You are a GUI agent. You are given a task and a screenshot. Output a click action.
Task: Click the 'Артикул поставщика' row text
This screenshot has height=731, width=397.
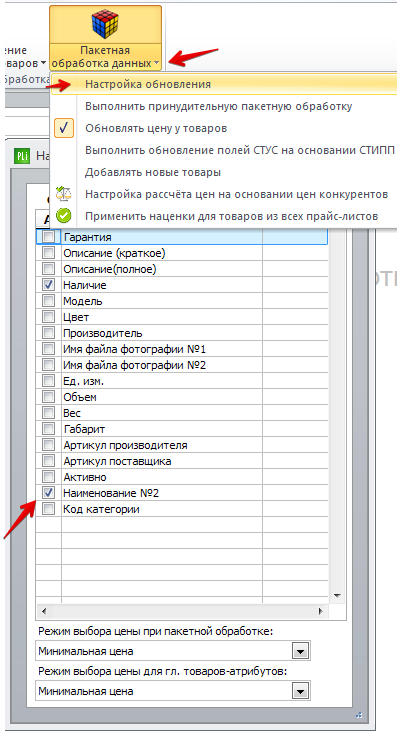pos(117,462)
